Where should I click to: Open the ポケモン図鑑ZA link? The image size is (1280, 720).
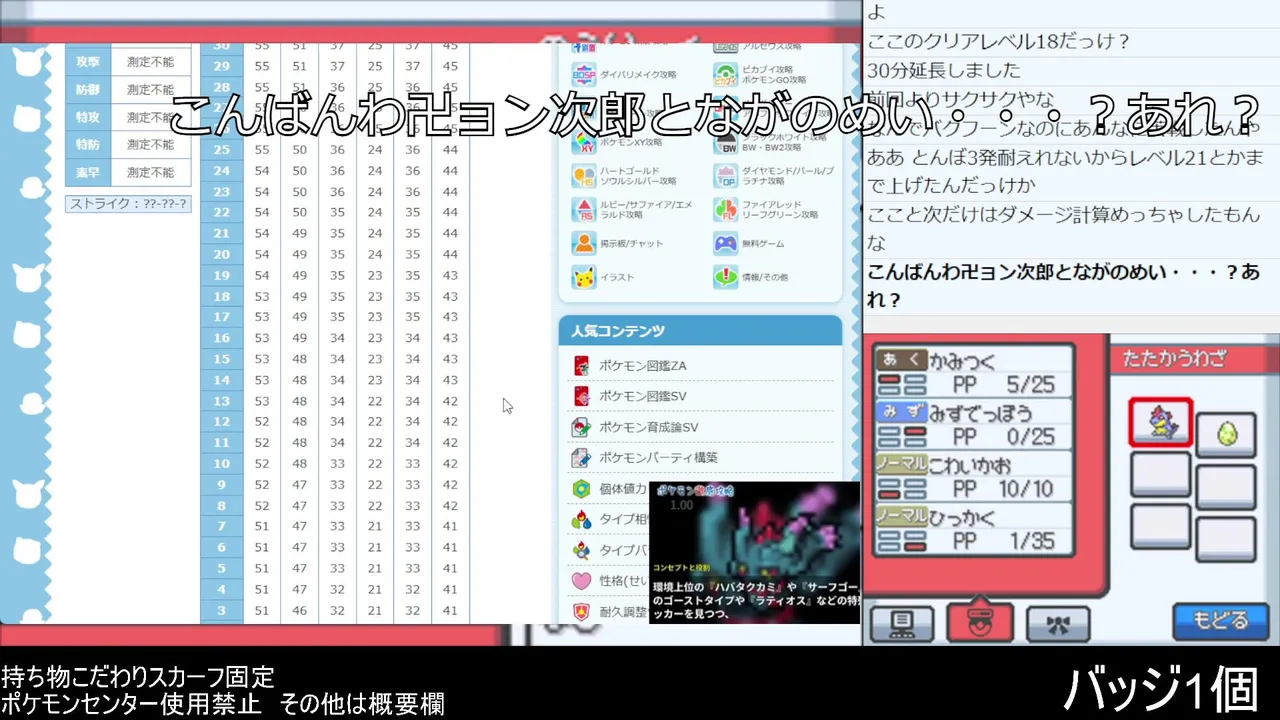coord(642,366)
